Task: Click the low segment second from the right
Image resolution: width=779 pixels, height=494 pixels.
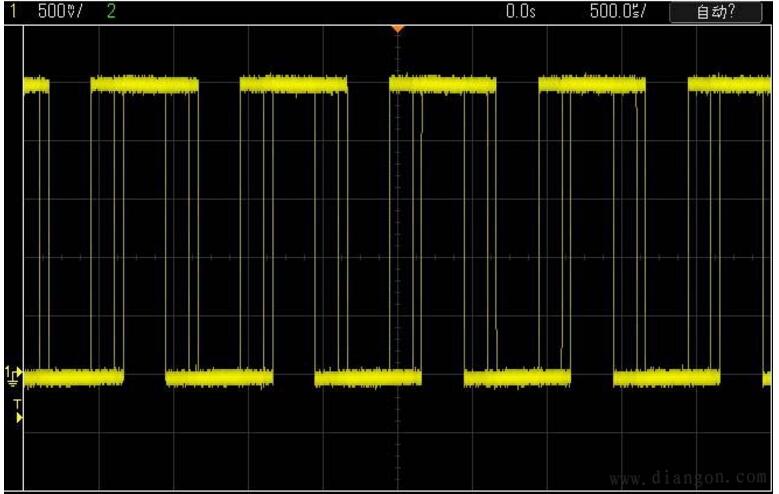Action: [x=666, y=377]
